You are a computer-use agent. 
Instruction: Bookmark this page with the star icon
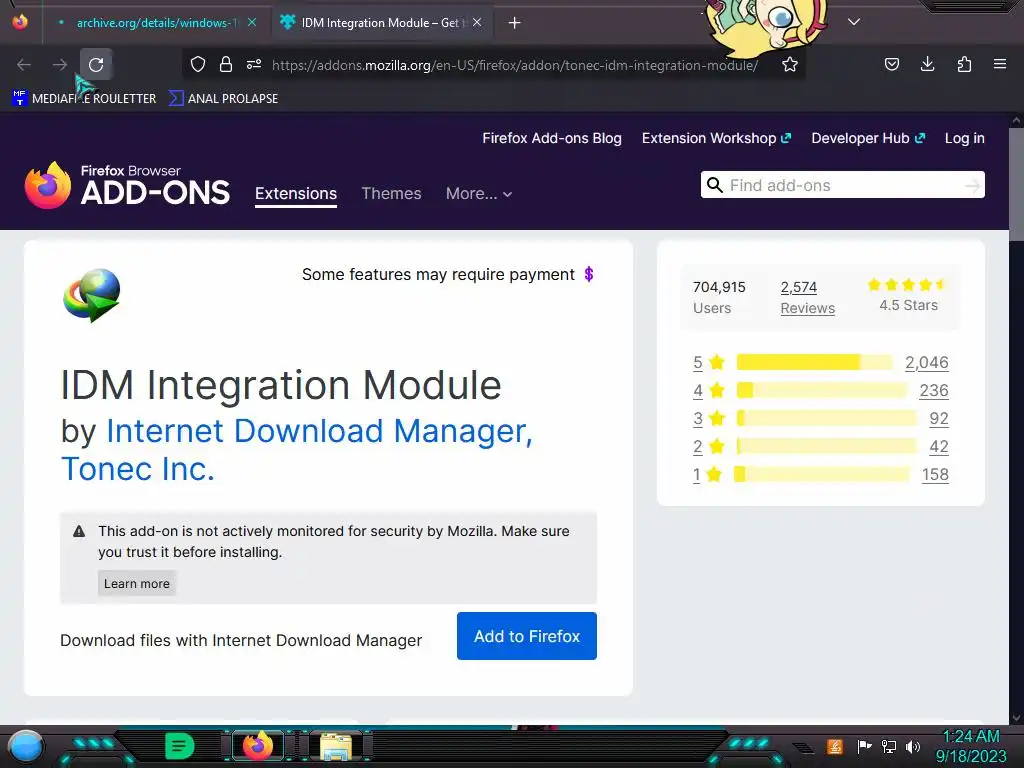tap(790, 65)
